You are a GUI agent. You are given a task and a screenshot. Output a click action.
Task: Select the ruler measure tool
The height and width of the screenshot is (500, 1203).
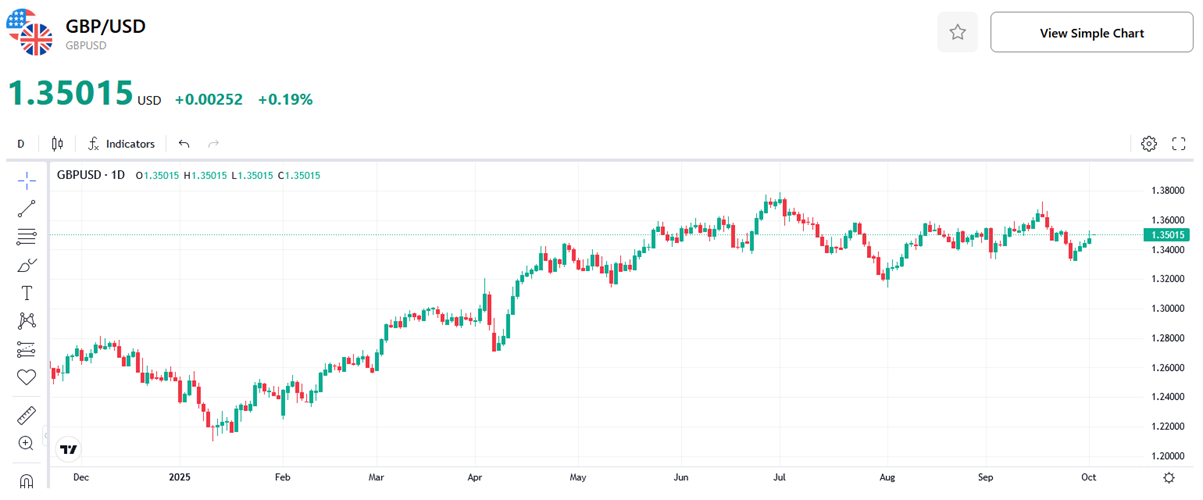(27, 415)
